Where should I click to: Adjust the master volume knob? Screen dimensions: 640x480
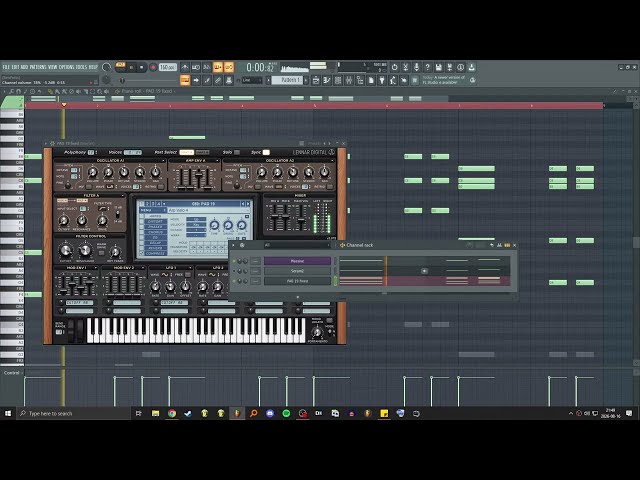point(107,67)
